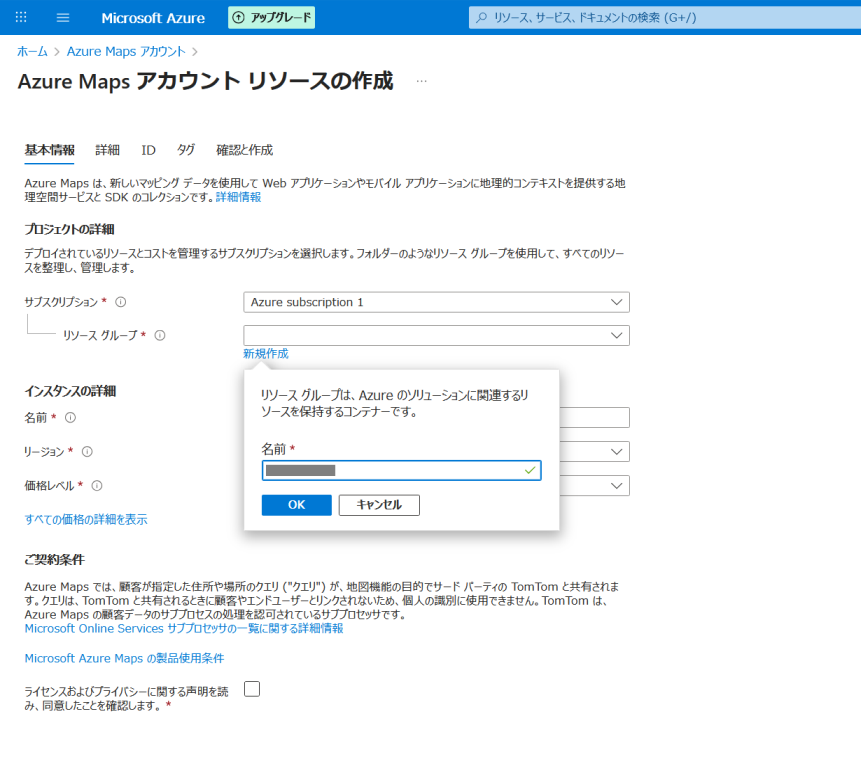Switch to the 確認と作成 tab
Screen dimensions: 861x778
point(244,150)
